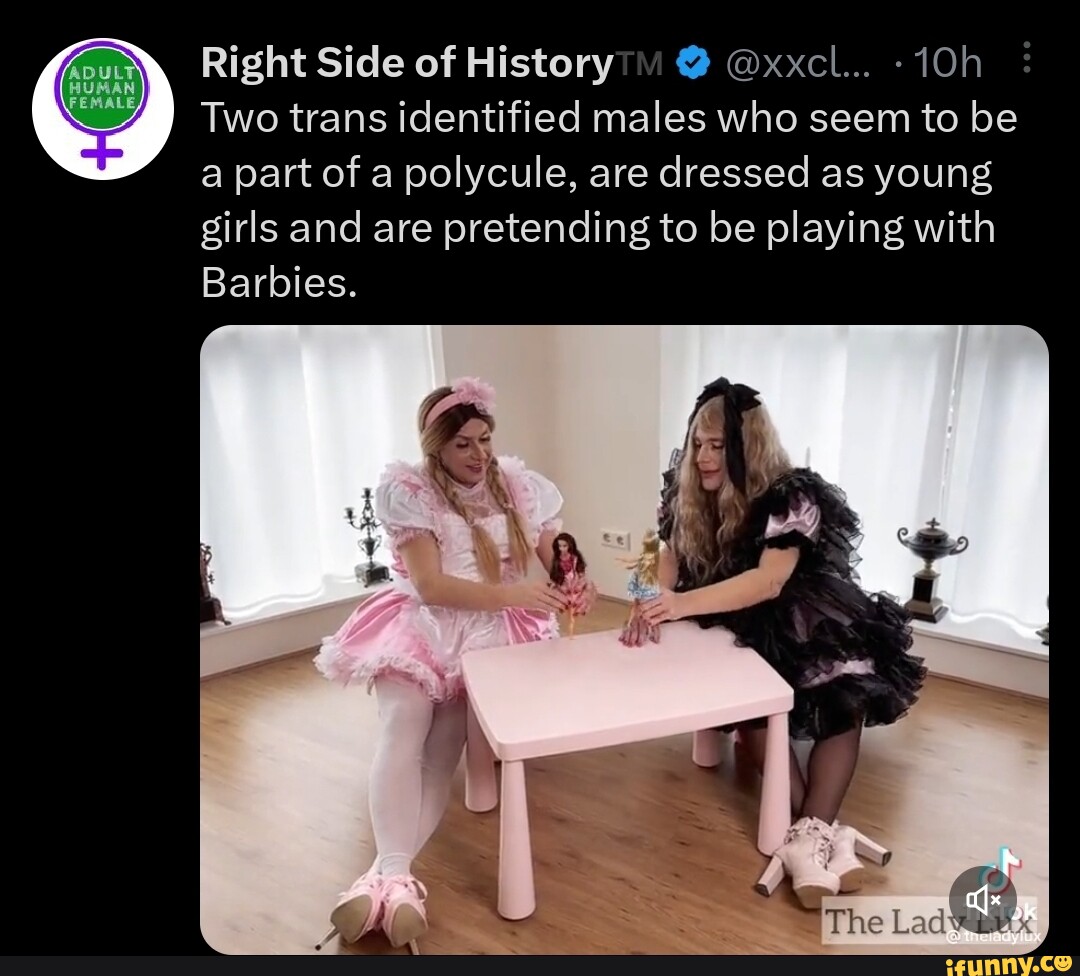Click the word 'Barbies.' in the tweet

tap(278, 284)
